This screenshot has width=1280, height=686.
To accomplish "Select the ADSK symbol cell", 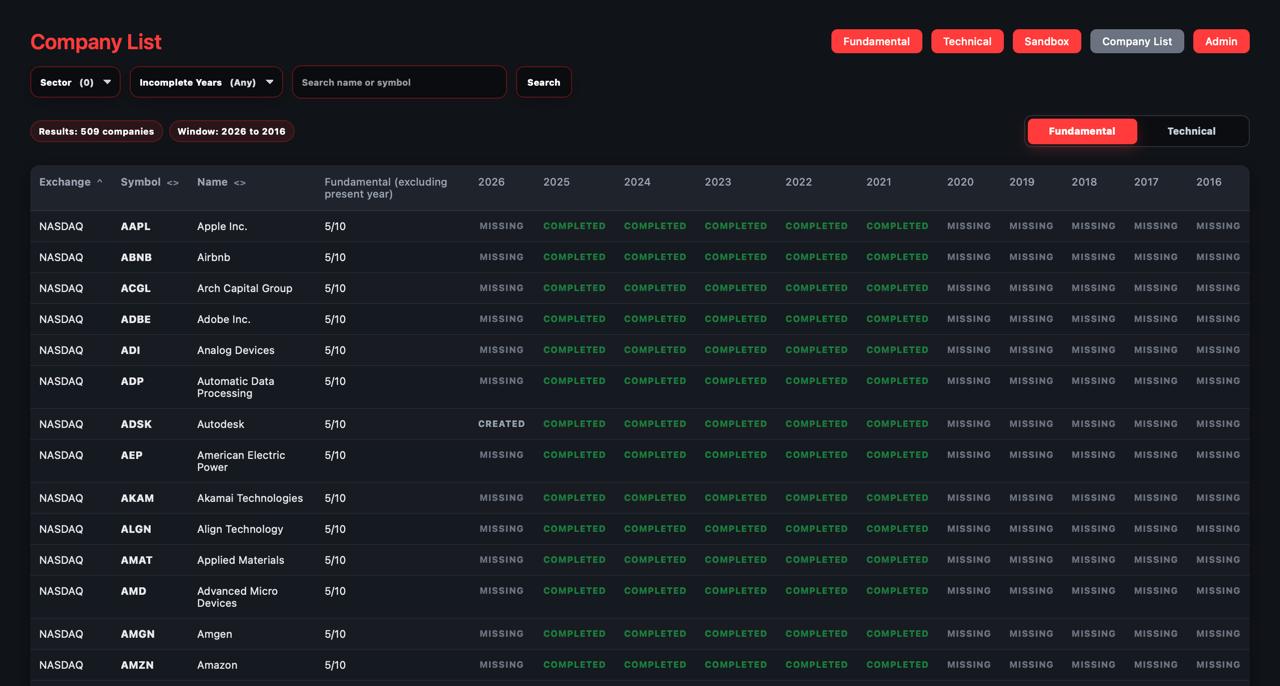I will 136,424.
